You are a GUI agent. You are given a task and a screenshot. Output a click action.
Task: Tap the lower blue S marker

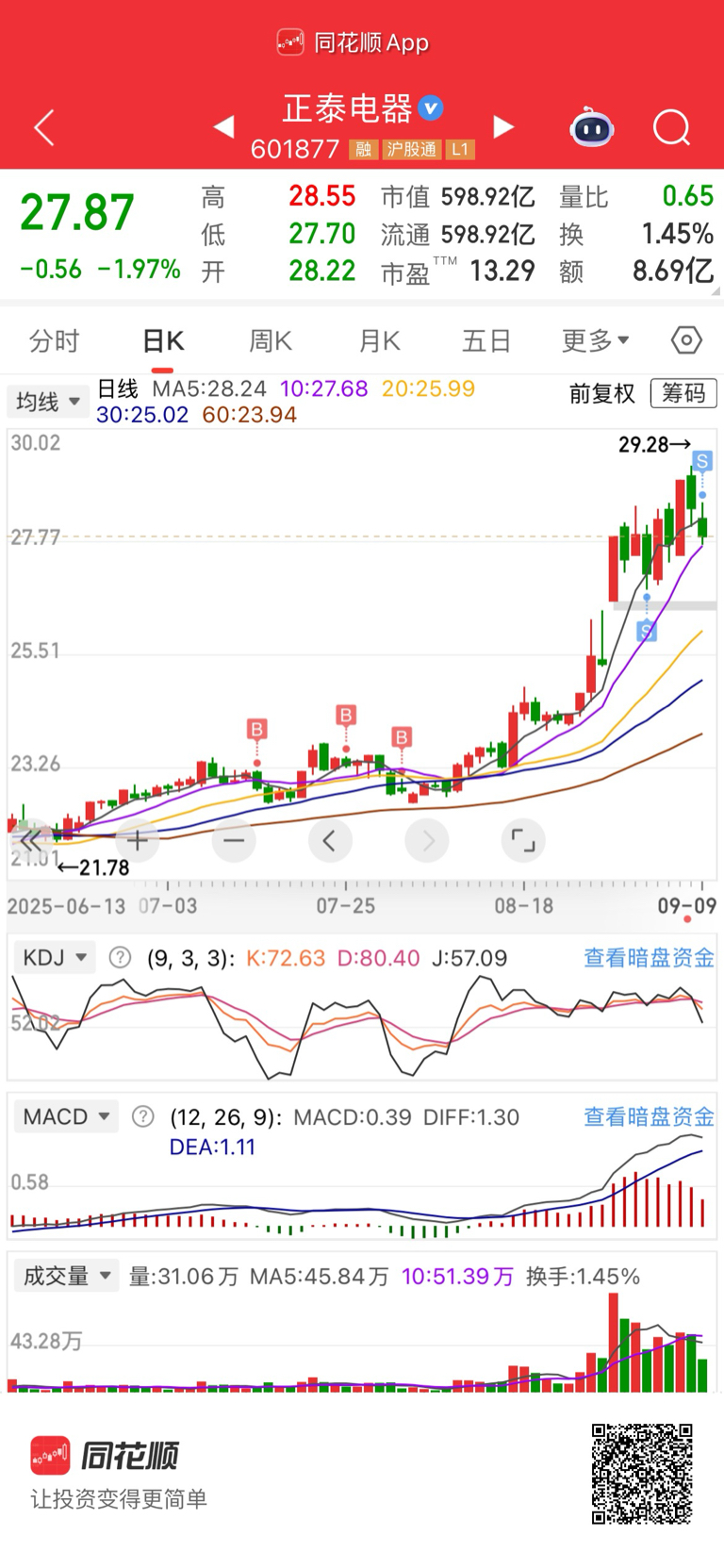[647, 631]
